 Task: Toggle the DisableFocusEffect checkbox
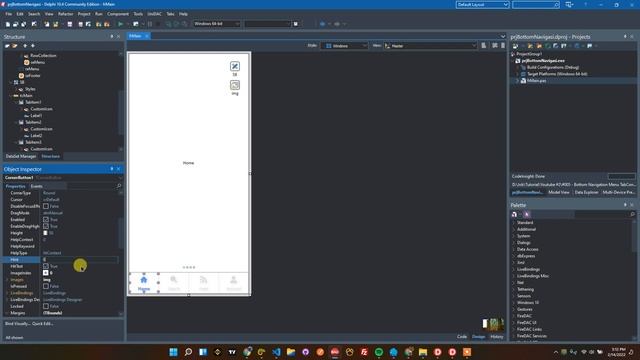[46, 206]
